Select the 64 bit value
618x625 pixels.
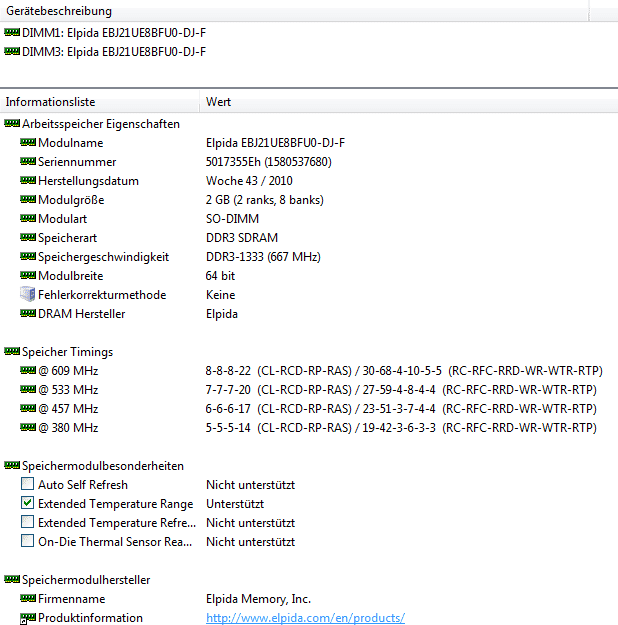(x=220, y=276)
